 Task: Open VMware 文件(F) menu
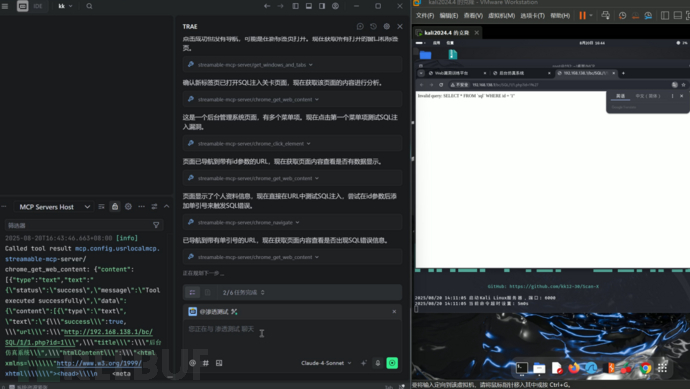[x=425, y=15]
